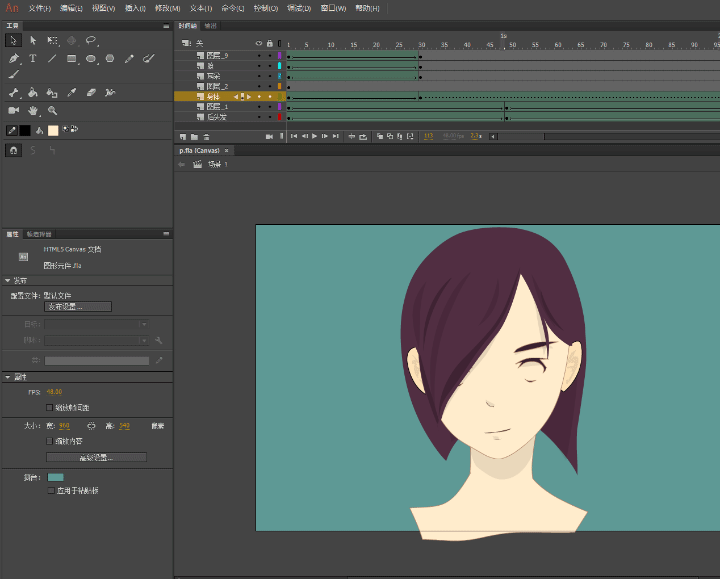This screenshot has width=720, height=579.
Task: Toggle visibility dot of 图层_9 layer
Action: click(x=259, y=56)
